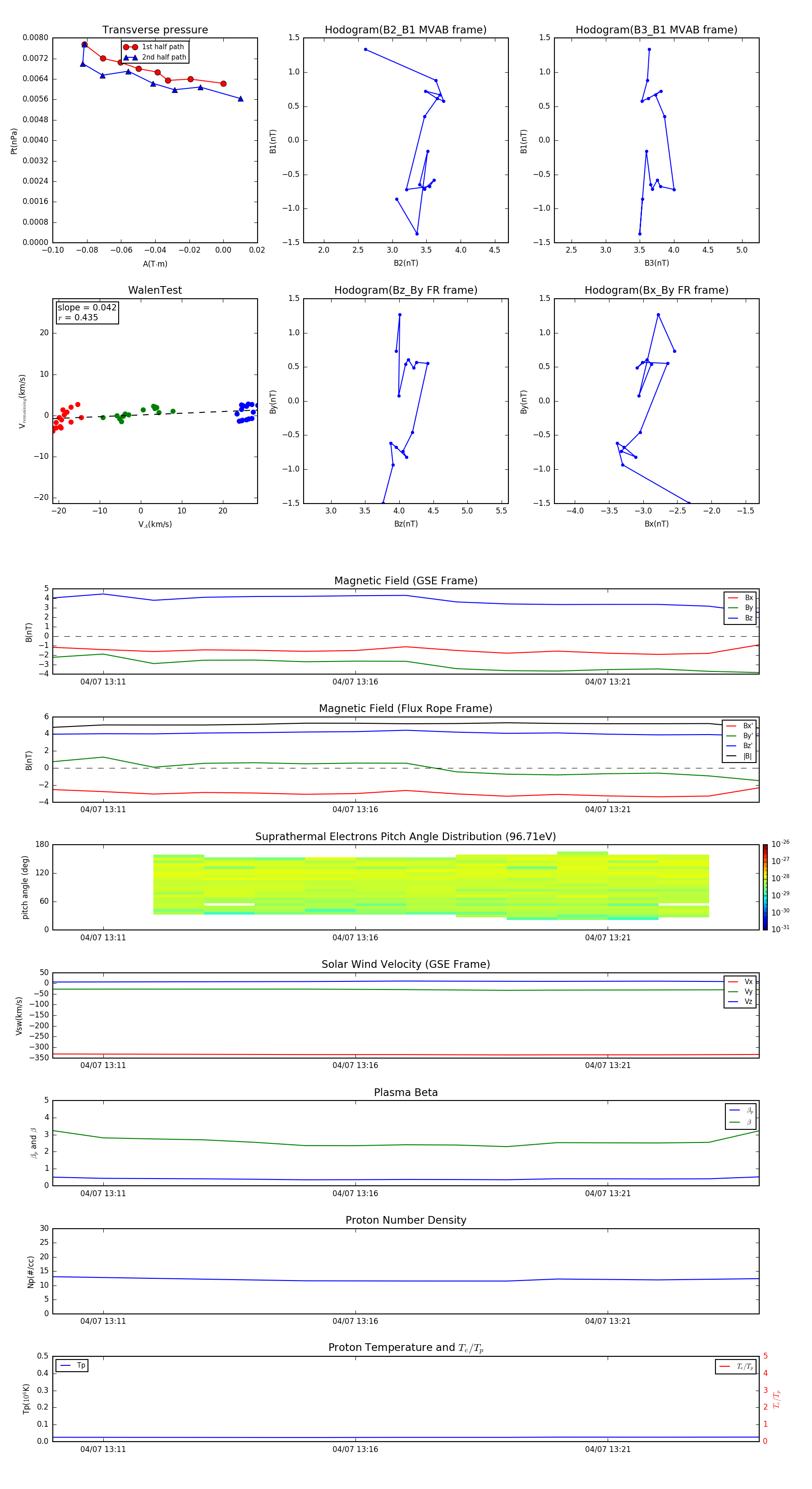Click the 'Hodogram(Bx_By FR frame)' title
The image size is (812, 1489).
(656, 290)
